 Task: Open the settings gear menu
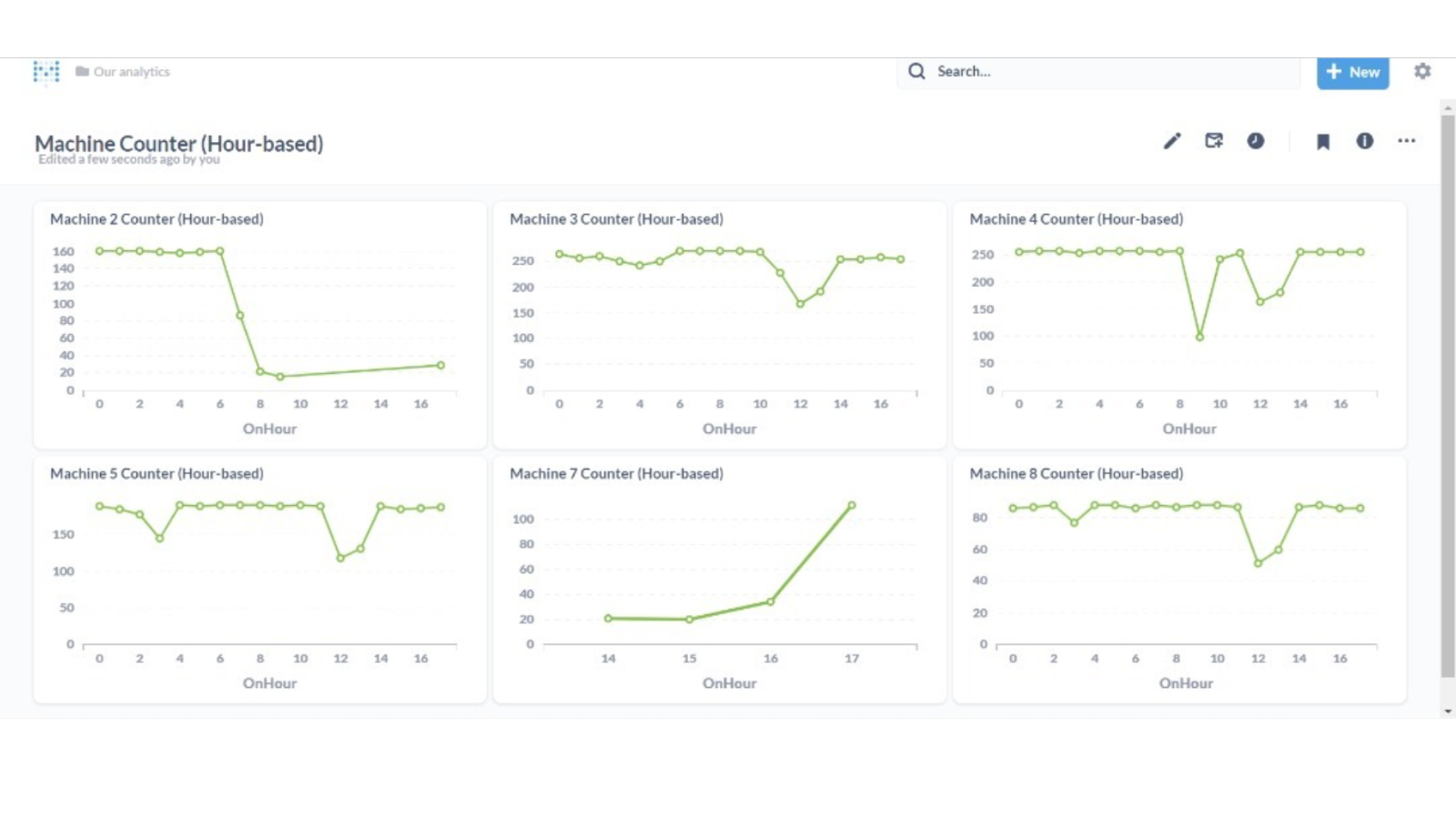pos(1422,71)
